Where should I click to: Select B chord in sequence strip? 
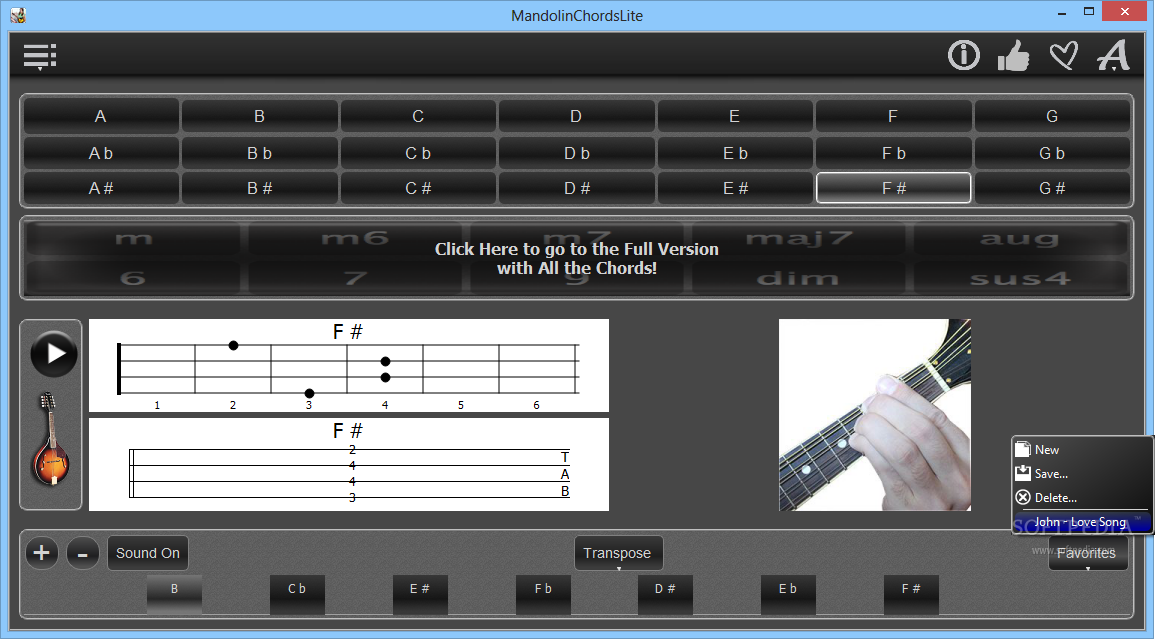[x=175, y=595]
